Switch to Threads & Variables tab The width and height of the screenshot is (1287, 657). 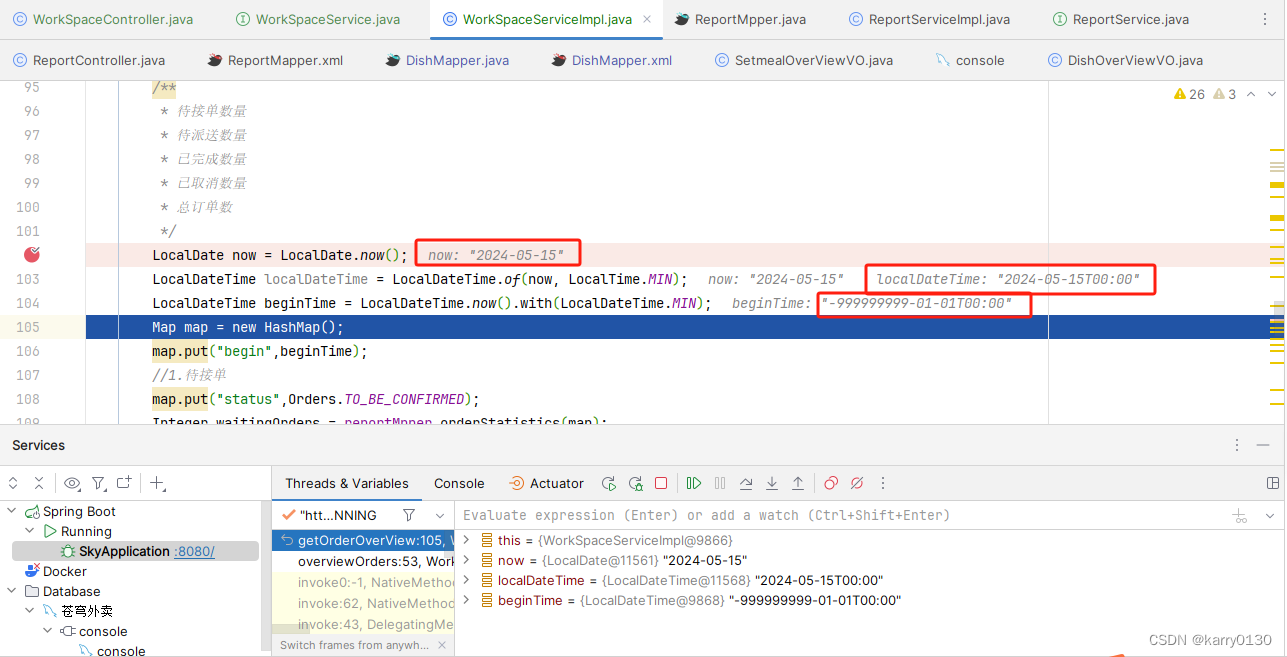coord(346,483)
